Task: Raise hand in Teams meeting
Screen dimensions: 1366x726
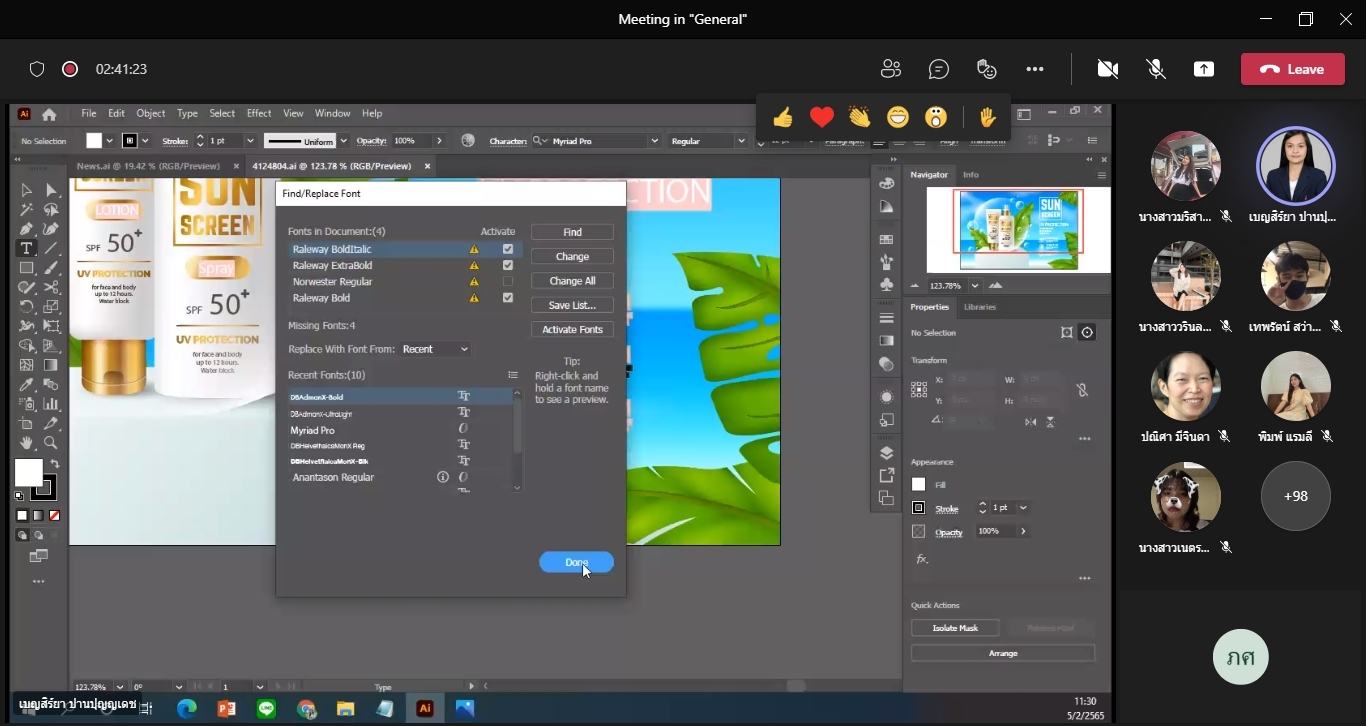Action: (988, 118)
